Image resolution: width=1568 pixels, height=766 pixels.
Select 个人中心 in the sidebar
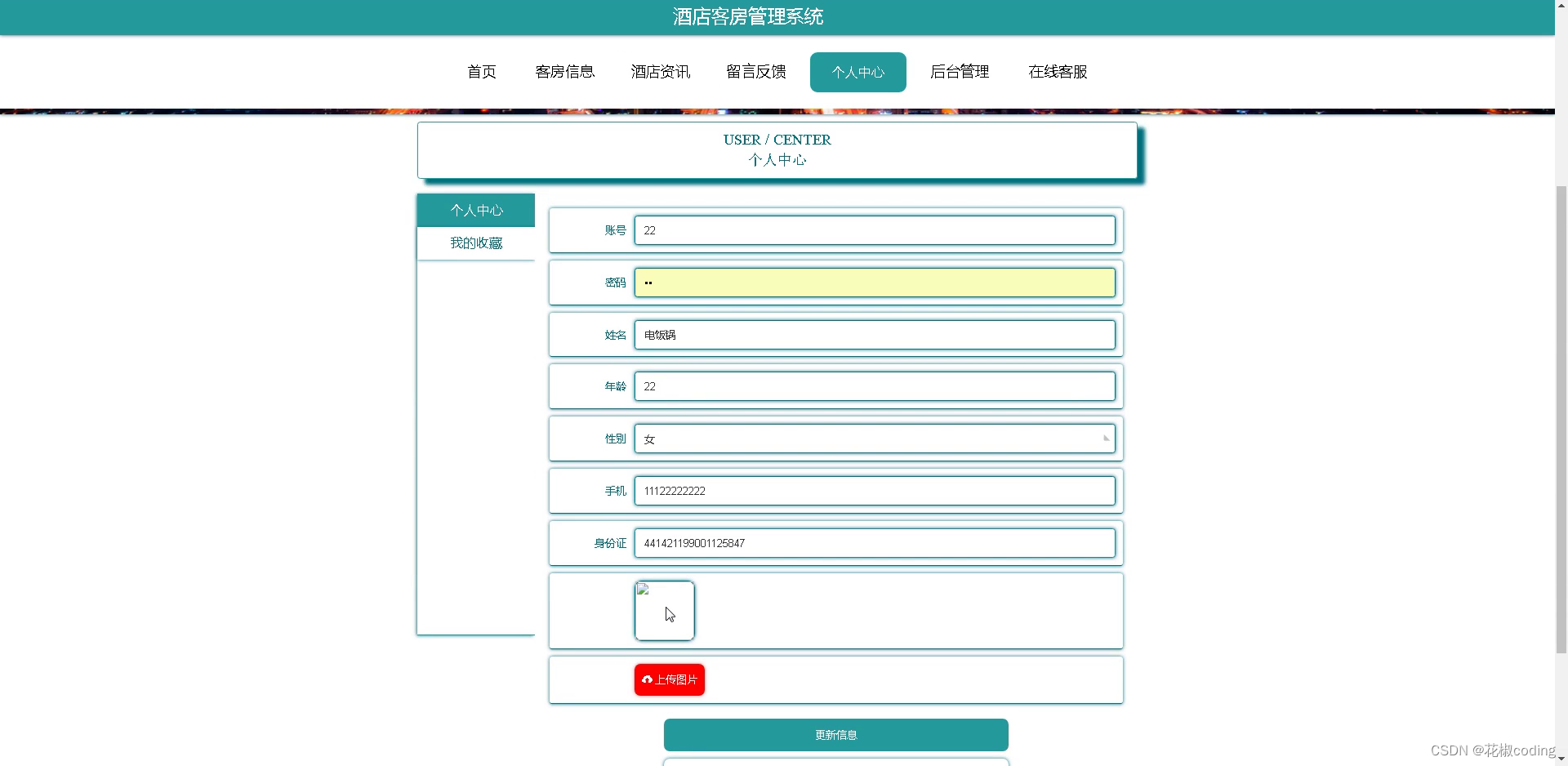475,210
